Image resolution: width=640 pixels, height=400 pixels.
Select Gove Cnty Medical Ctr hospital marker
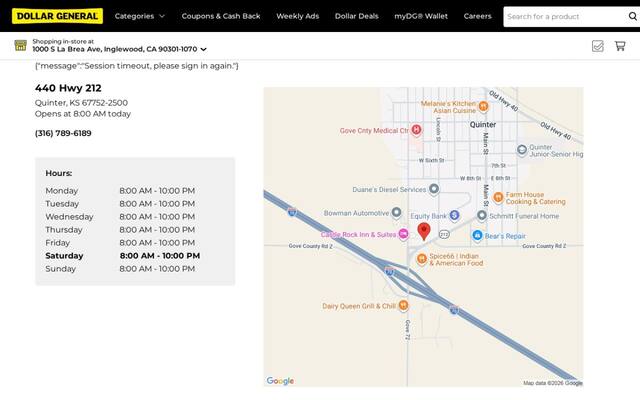416,130
